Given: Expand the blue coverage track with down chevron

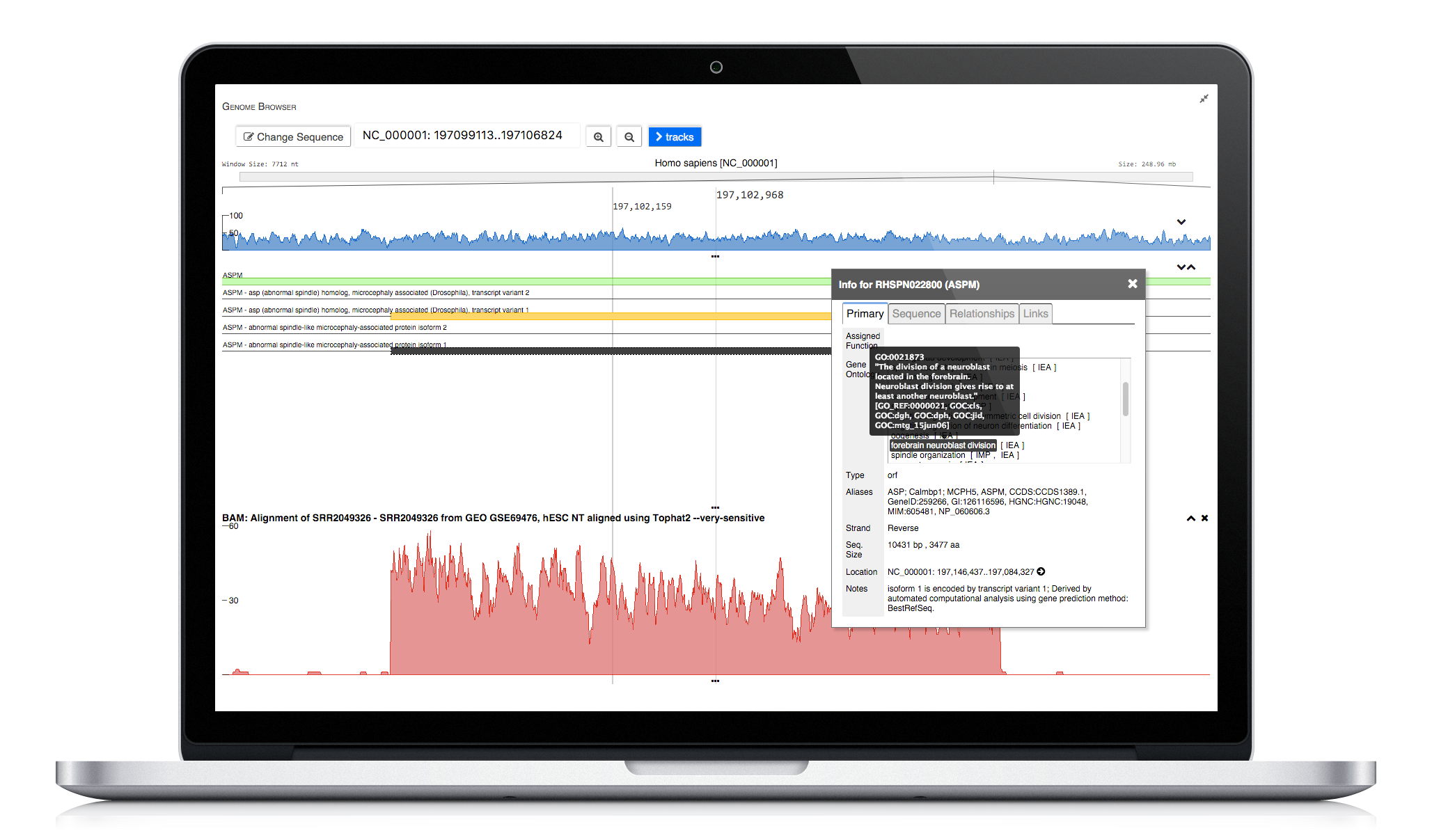Looking at the screenshot, I should click(x=1181, y=222).
